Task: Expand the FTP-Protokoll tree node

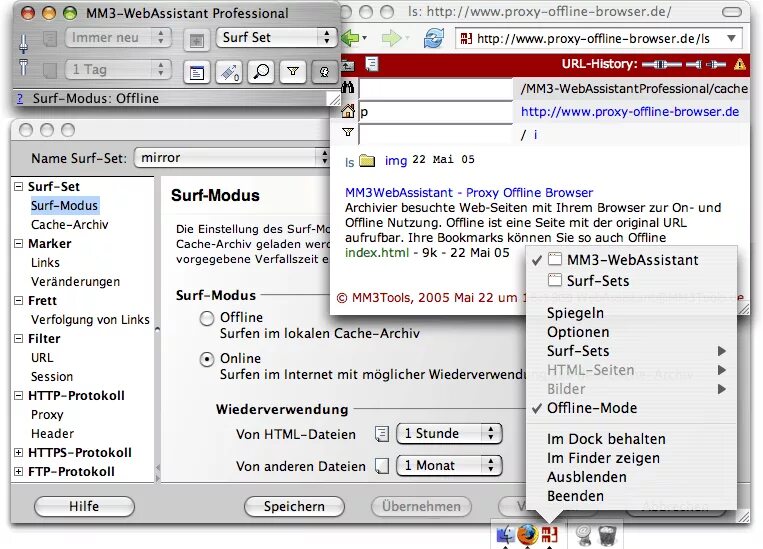Action: (x=18, y=472)
